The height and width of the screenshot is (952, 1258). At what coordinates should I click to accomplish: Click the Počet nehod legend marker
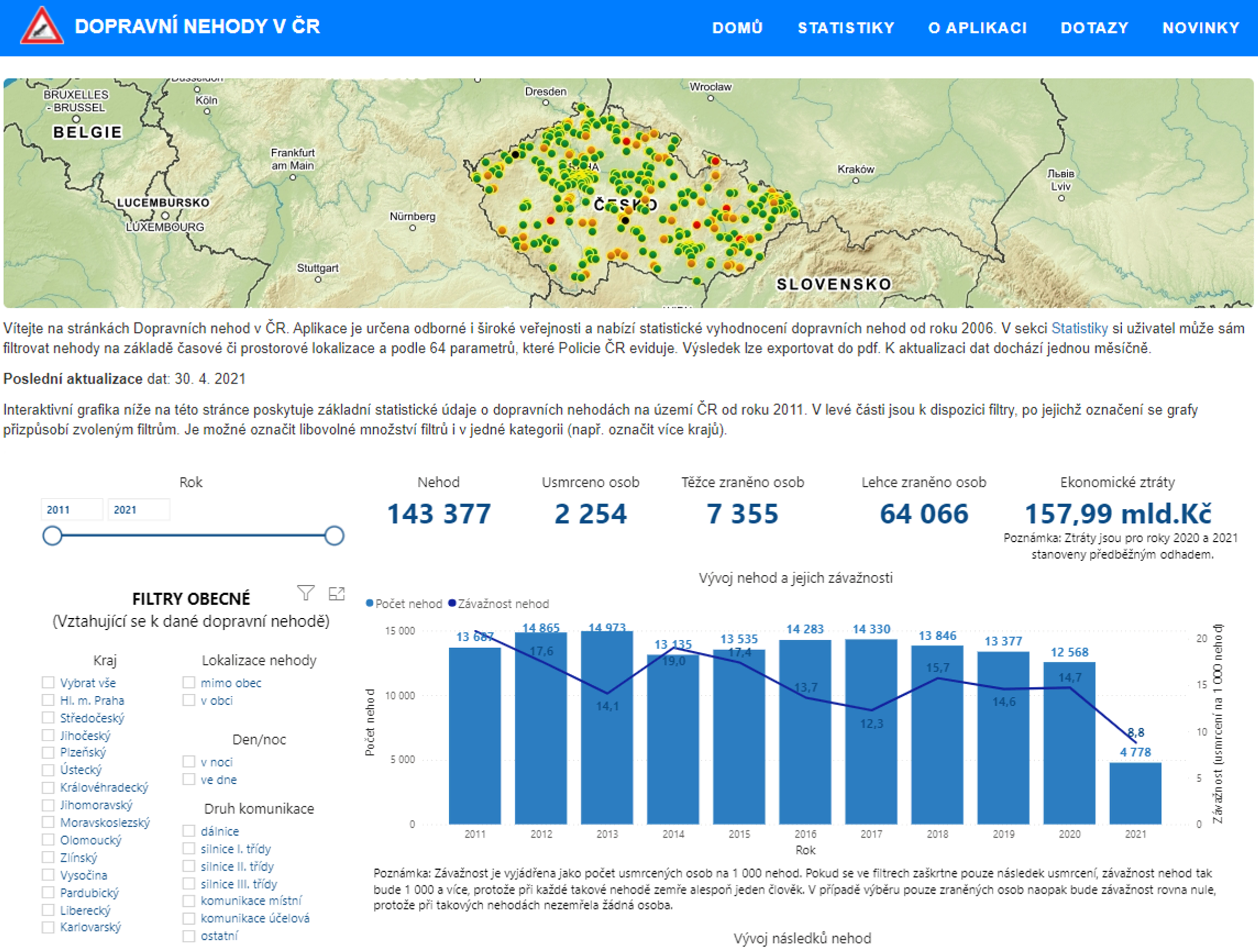pos(370,604)
